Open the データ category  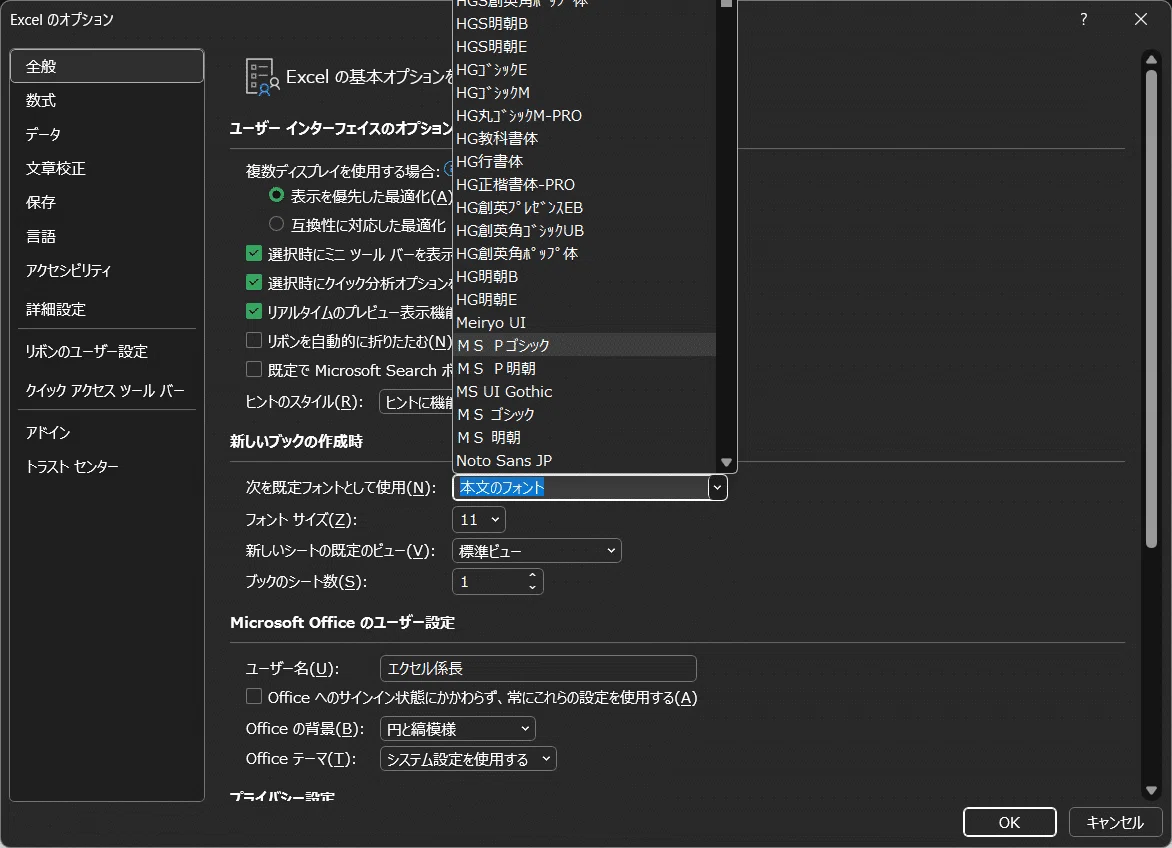coord(107,134)
